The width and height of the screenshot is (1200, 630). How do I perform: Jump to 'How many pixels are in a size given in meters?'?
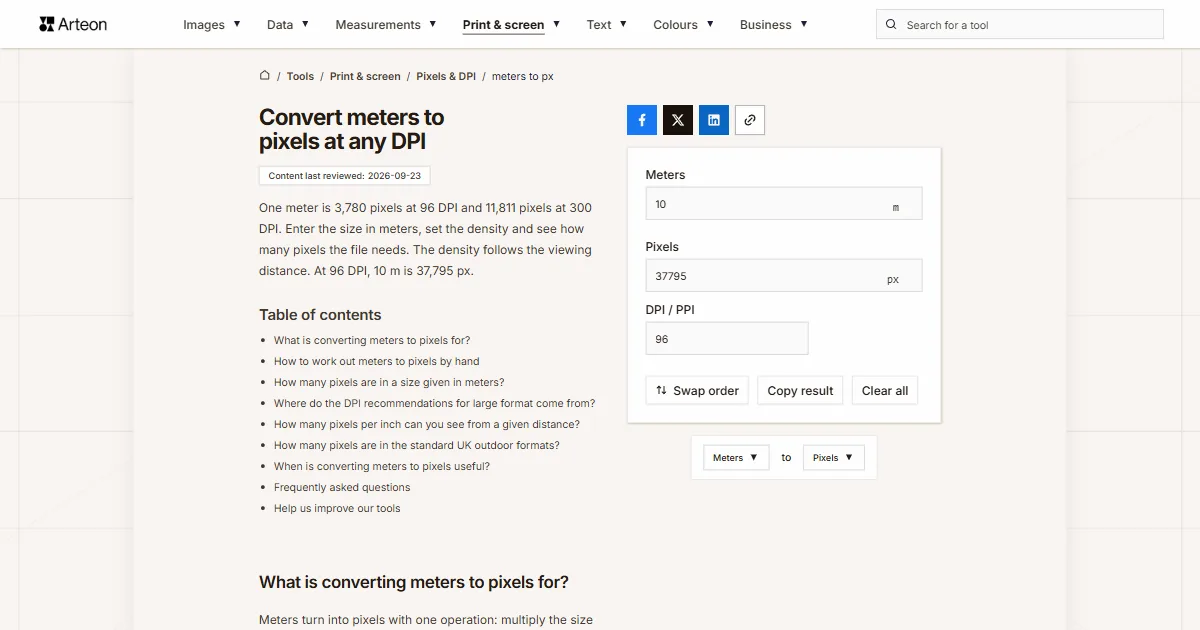pyautogui.click(x=389, y=382)
